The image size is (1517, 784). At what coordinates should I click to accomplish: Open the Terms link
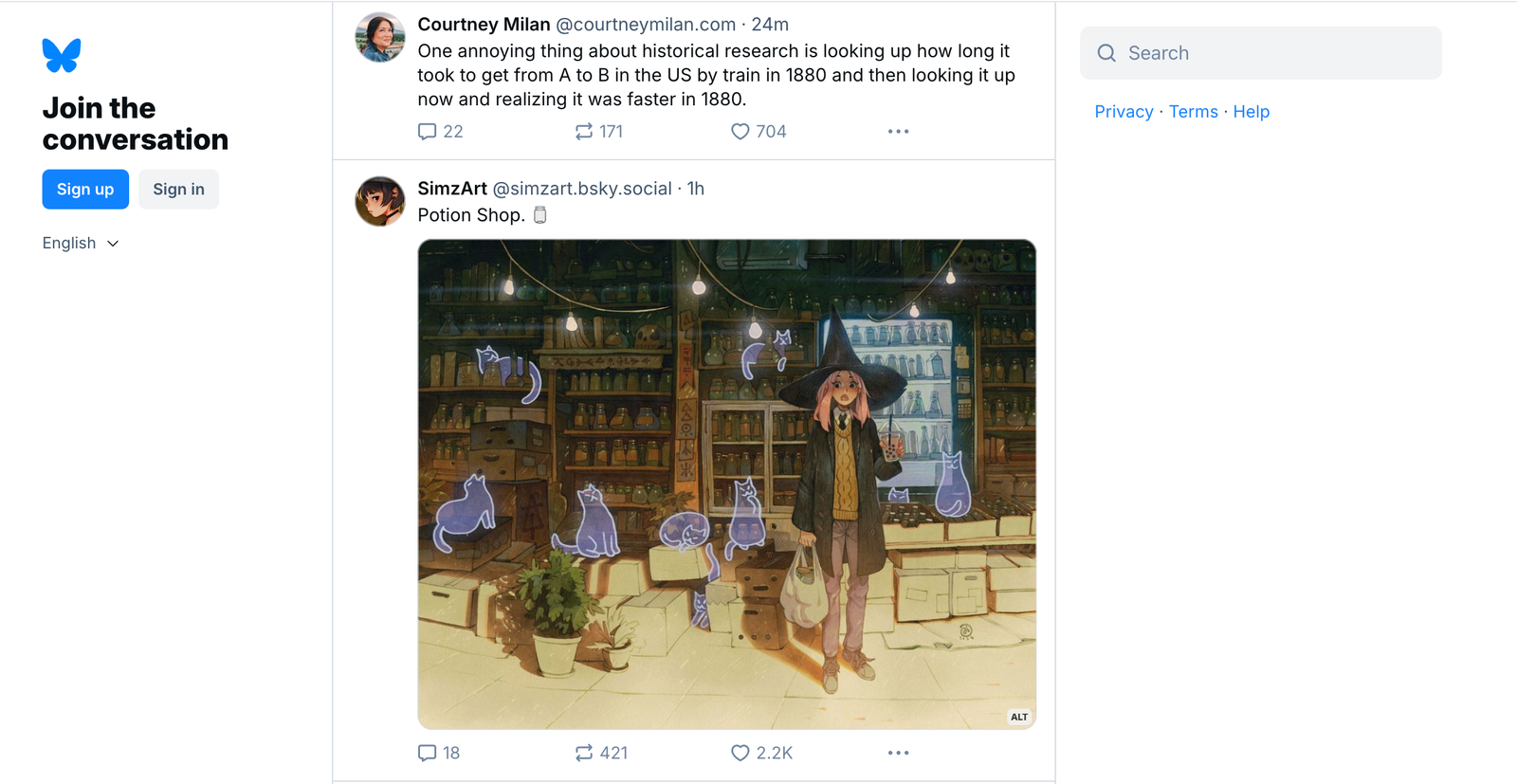(x=1193, y=112)
